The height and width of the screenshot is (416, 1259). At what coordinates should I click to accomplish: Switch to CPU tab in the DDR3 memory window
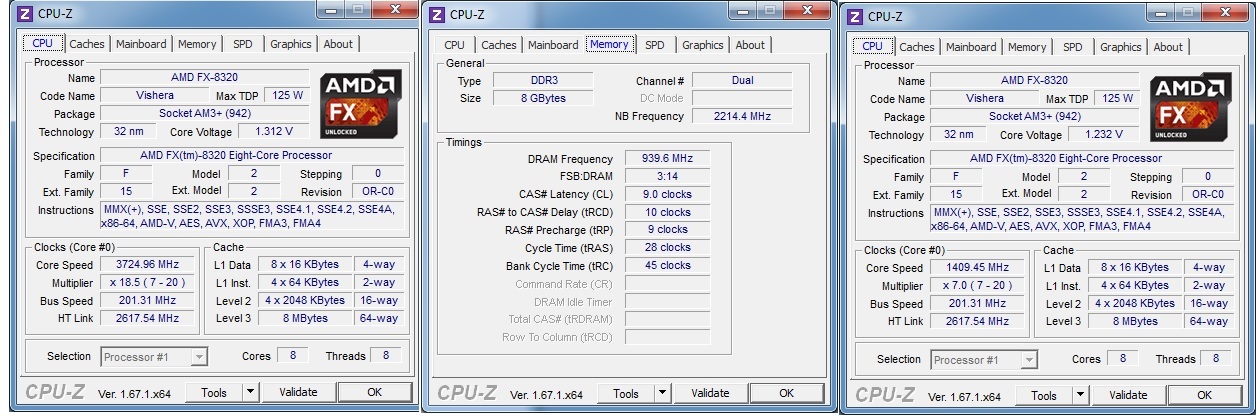(x=455, y=45)
